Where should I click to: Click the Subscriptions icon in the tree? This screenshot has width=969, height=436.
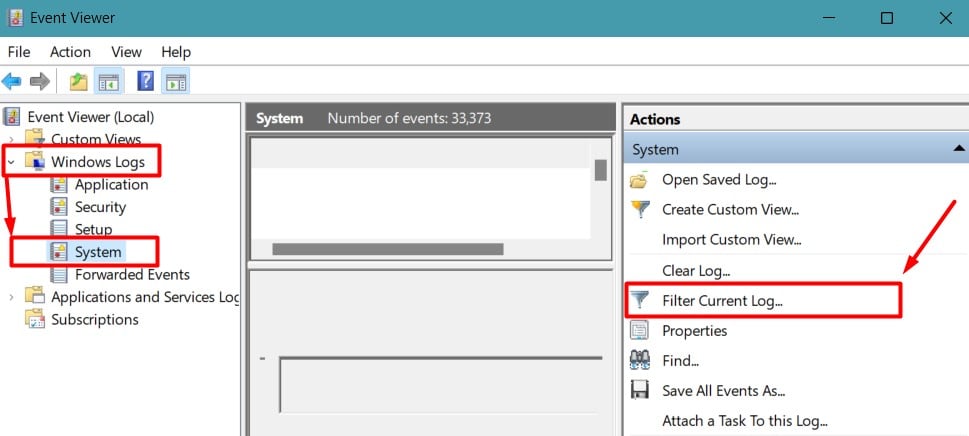click(x=35, y=319)
